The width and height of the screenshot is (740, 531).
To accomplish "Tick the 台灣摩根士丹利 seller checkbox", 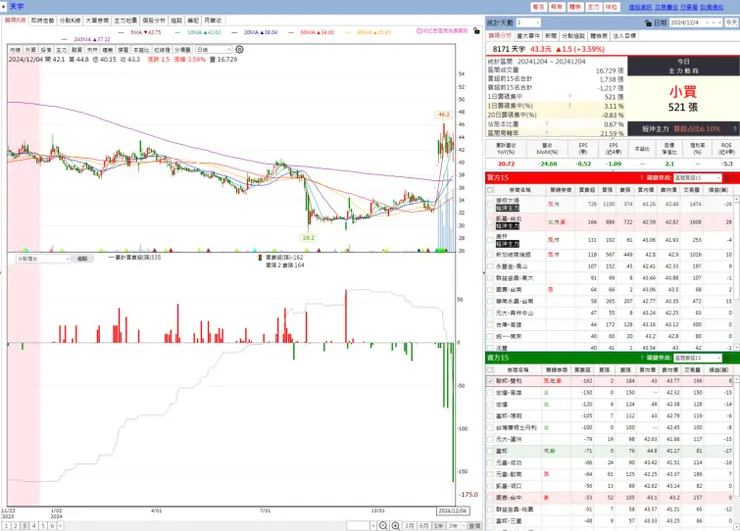I will pyautogui.click(x=490, y=428).
